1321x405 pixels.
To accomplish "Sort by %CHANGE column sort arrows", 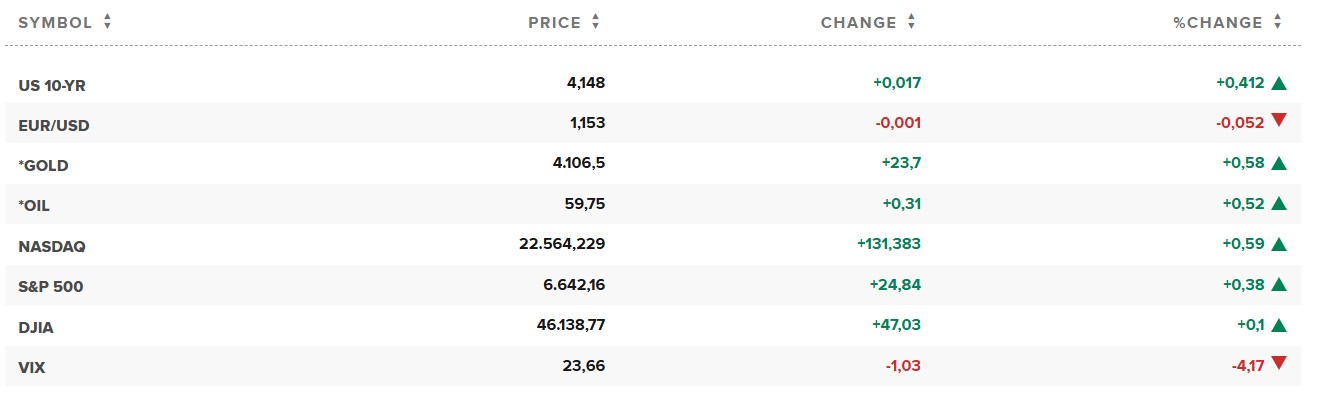I will point(1277,22).
